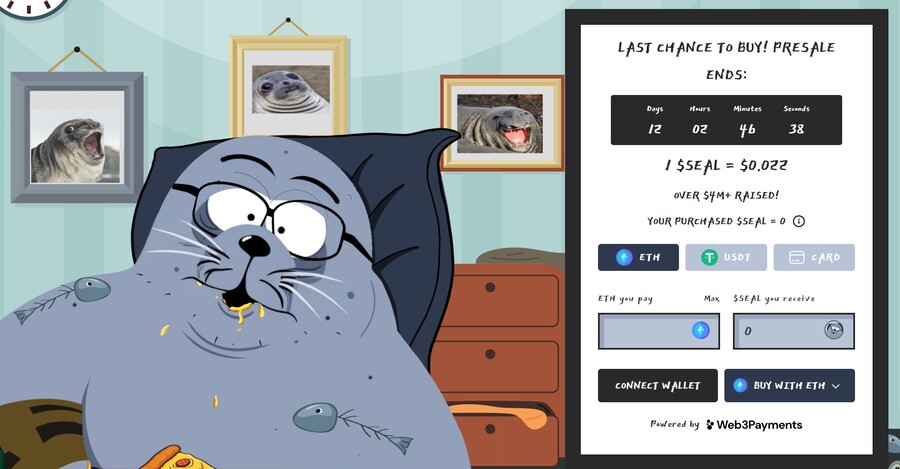The height and width of the screenshot is (469, 900).
Task: Click the seal token icon in receive field
Action: pos(833,330)
